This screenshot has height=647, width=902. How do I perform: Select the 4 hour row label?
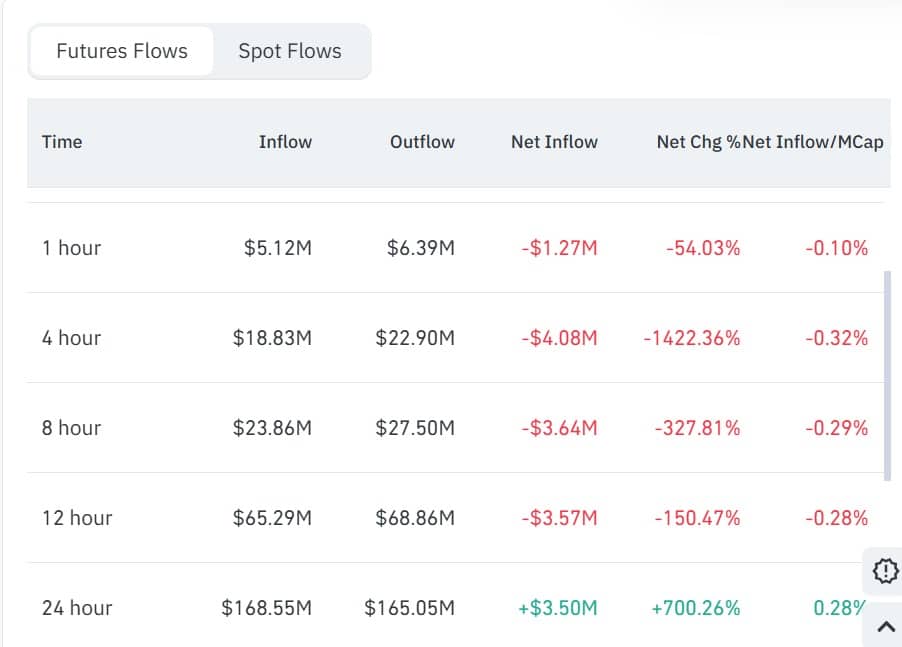click(x=71, y=338)
